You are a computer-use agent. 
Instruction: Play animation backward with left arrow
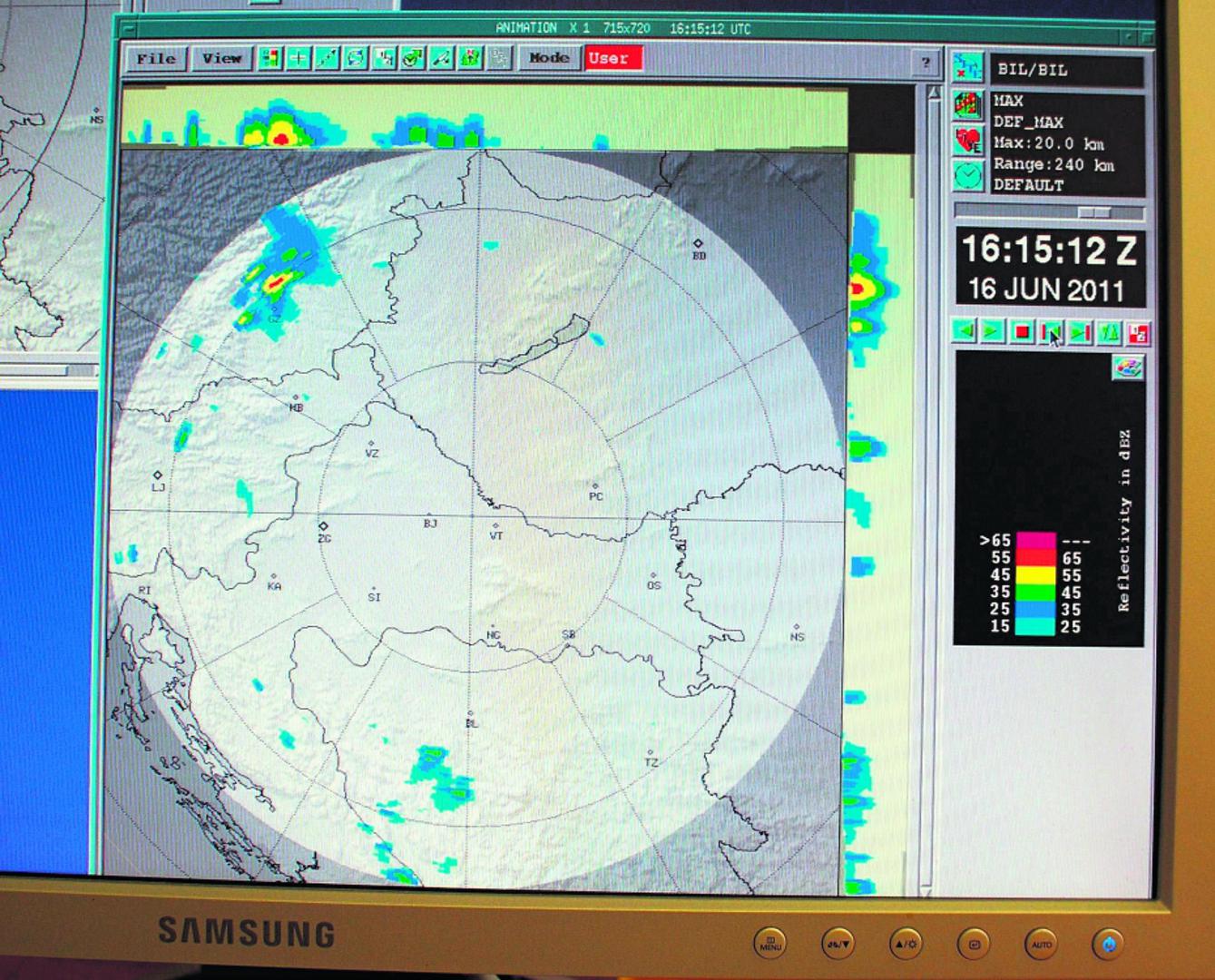(x=965, y=331)
